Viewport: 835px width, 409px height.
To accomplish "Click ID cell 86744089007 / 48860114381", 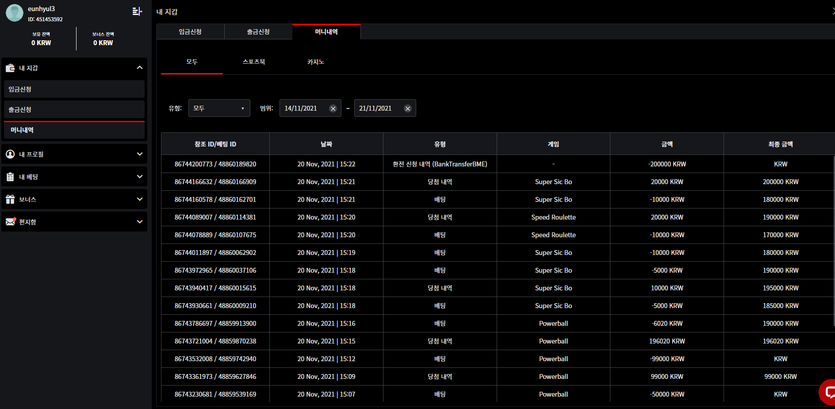I will [x=215, y=217].
